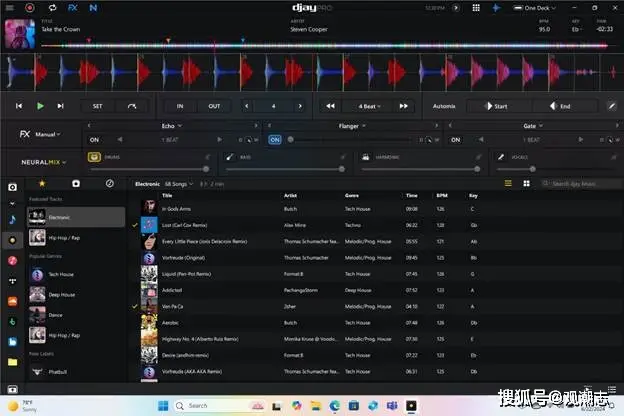
Task: Click the blue sparkle icon in top bar
Action: pos(496,8)
